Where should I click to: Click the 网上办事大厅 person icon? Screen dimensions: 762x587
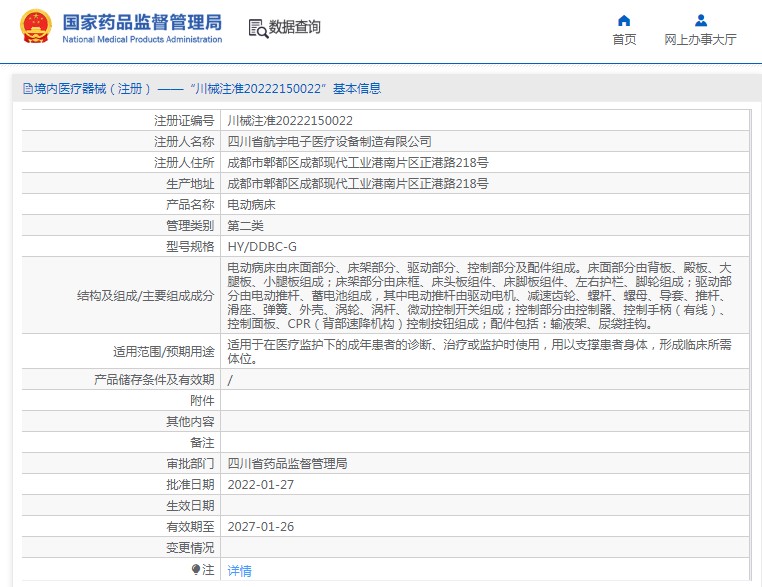(700, 20)
